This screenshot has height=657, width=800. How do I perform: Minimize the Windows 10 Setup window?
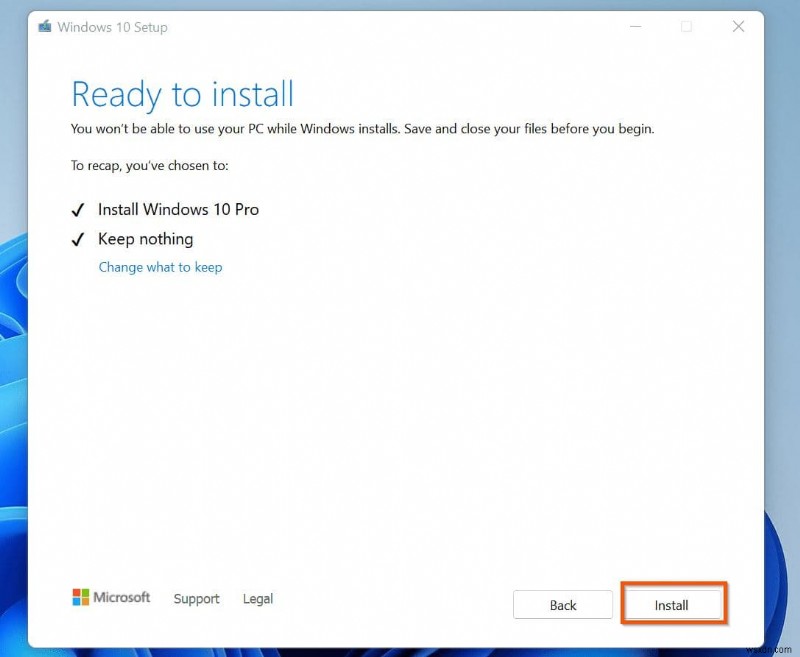click(x=637, y=27)
